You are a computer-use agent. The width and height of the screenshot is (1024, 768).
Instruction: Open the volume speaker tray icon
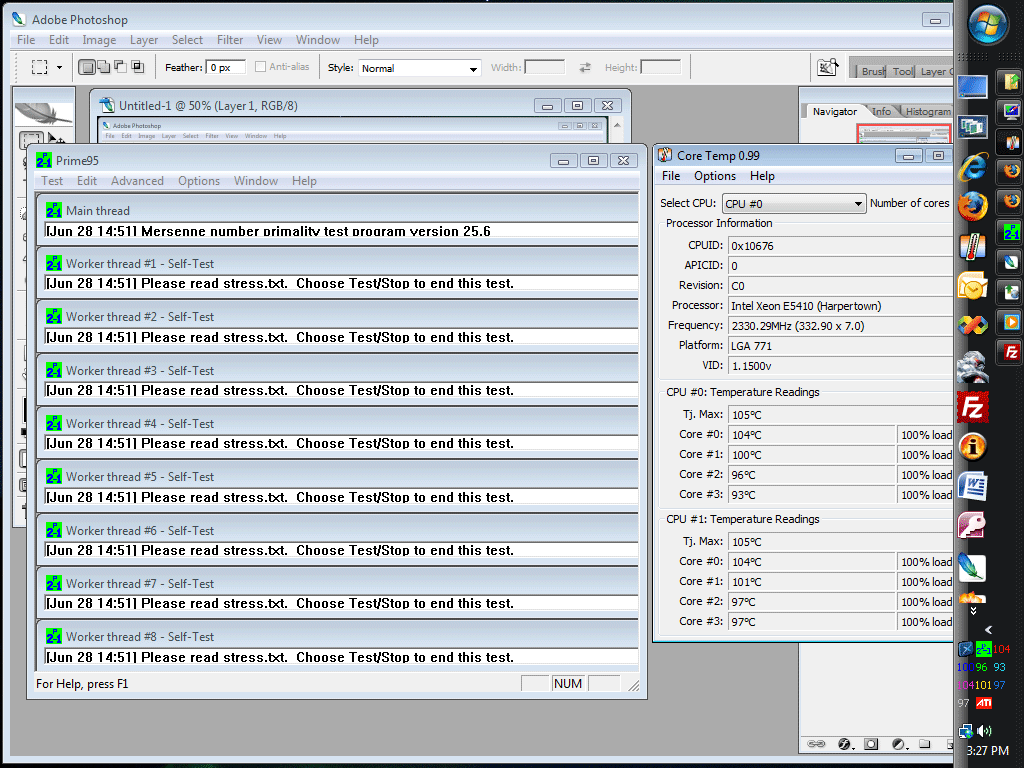point(984,731)
